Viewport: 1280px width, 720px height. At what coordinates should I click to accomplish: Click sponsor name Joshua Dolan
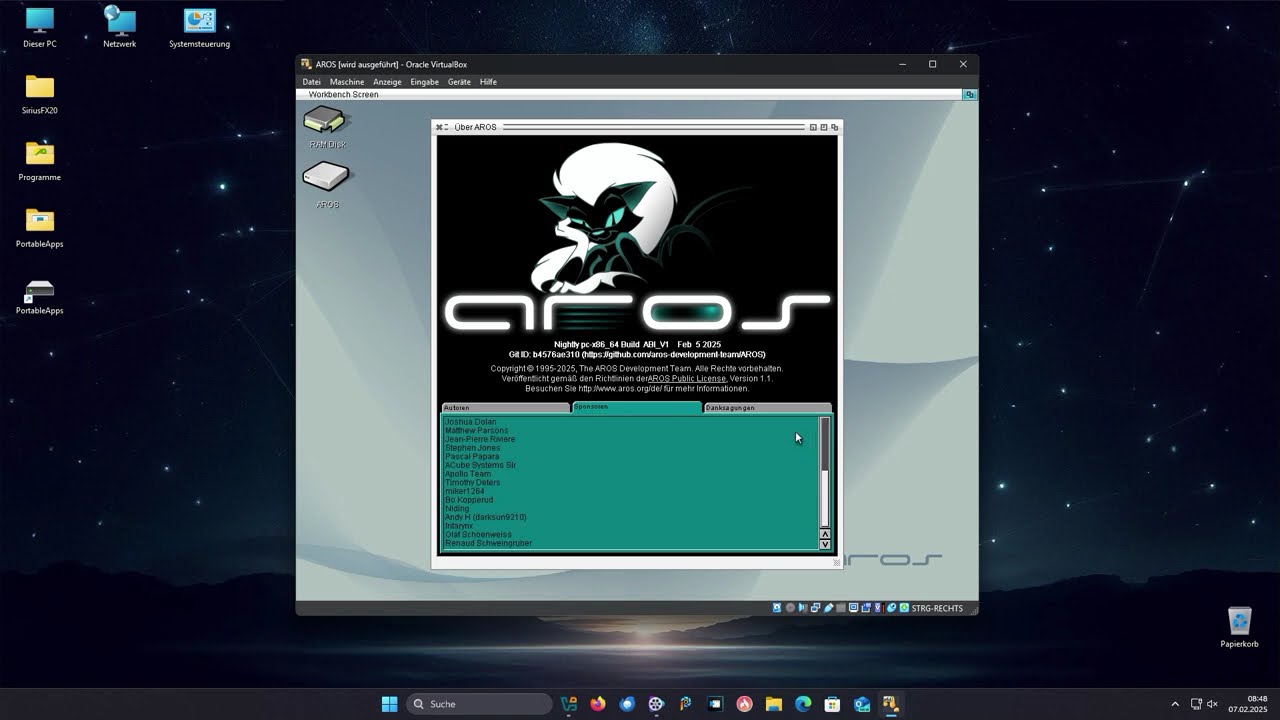pyautogui.click(x=470, y=422)
